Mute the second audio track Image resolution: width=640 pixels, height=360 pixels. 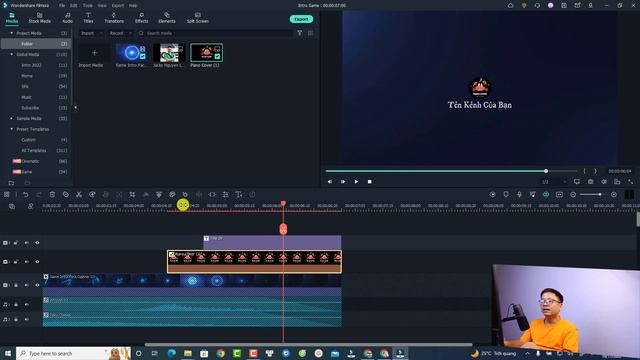[x=27, y=319]
